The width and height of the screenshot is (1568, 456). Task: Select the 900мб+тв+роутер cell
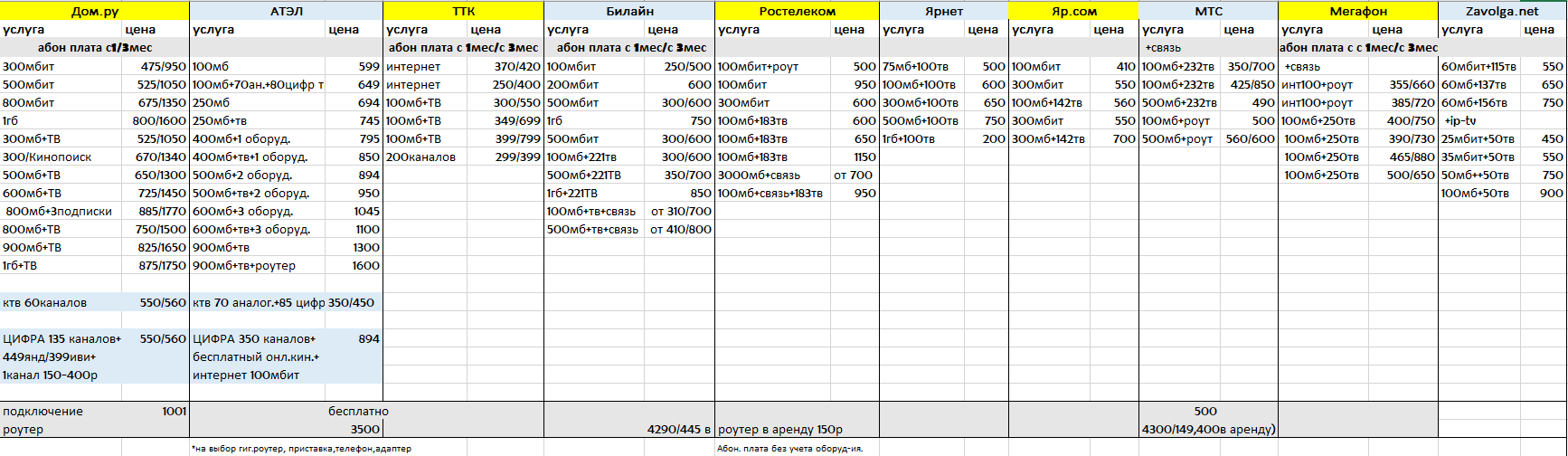[244, 266]
